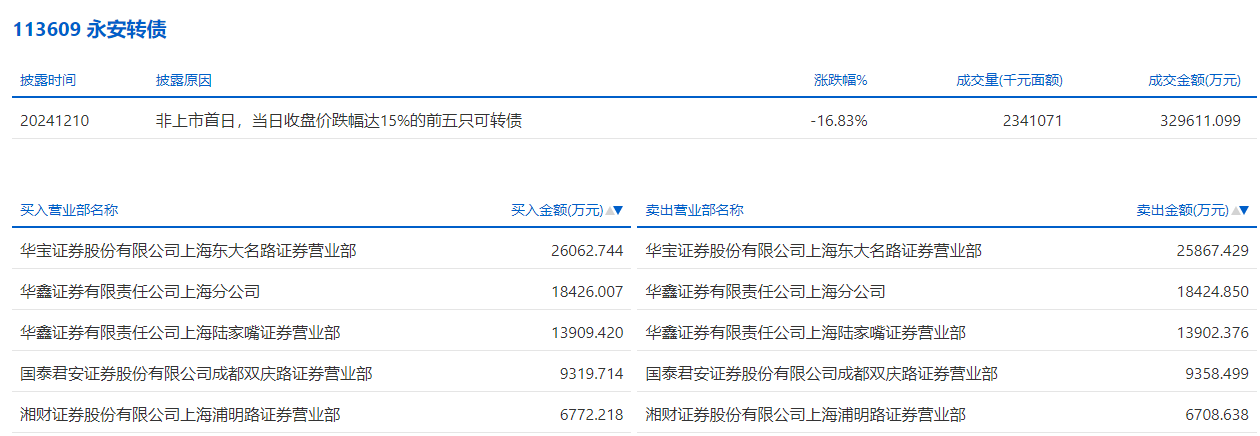Select the turnover value 329611.099
This screenshot has width=1260, height=436.
click(x=1203, y=121)
